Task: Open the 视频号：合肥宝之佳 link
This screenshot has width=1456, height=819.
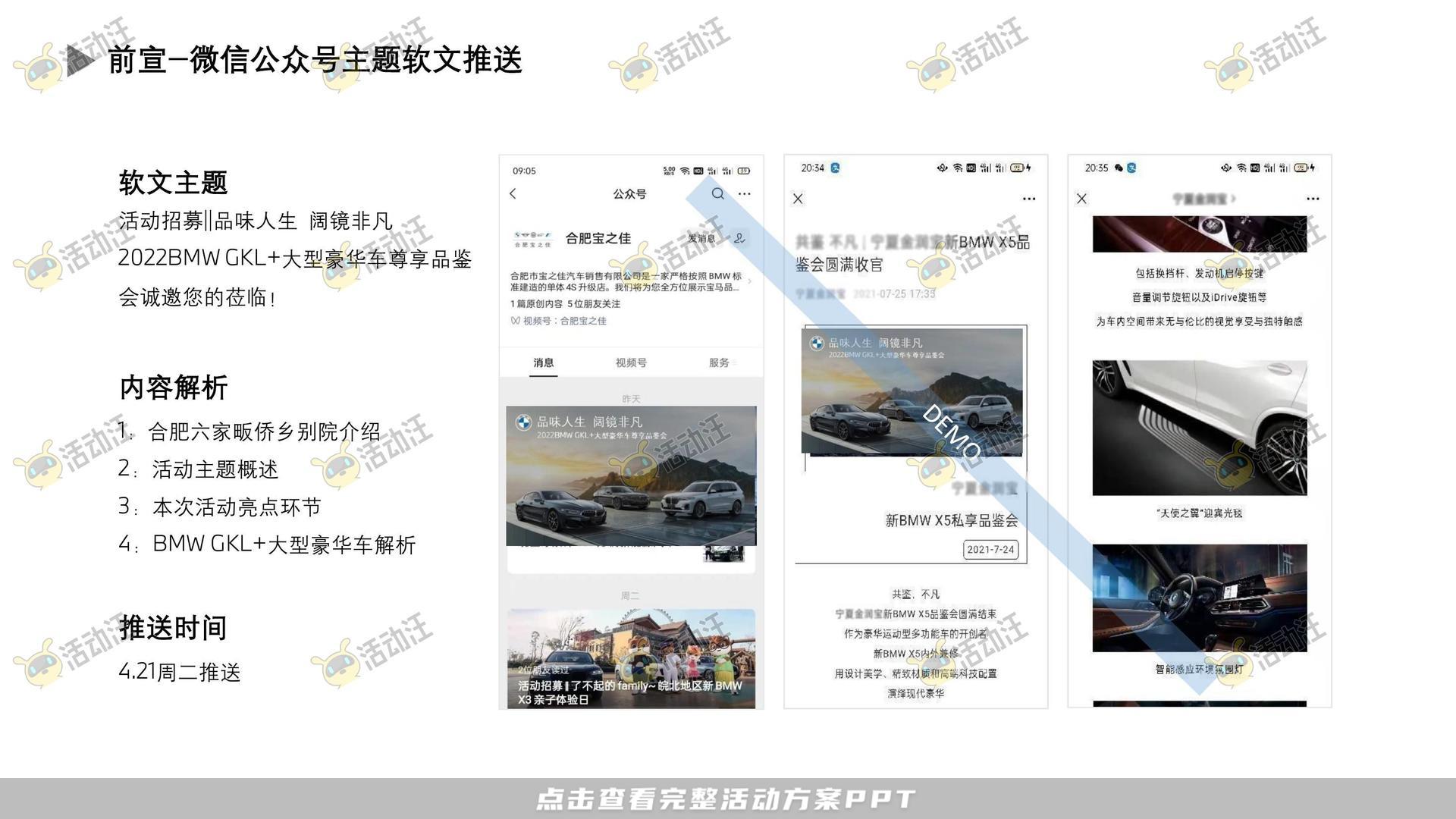Action: 559,321
